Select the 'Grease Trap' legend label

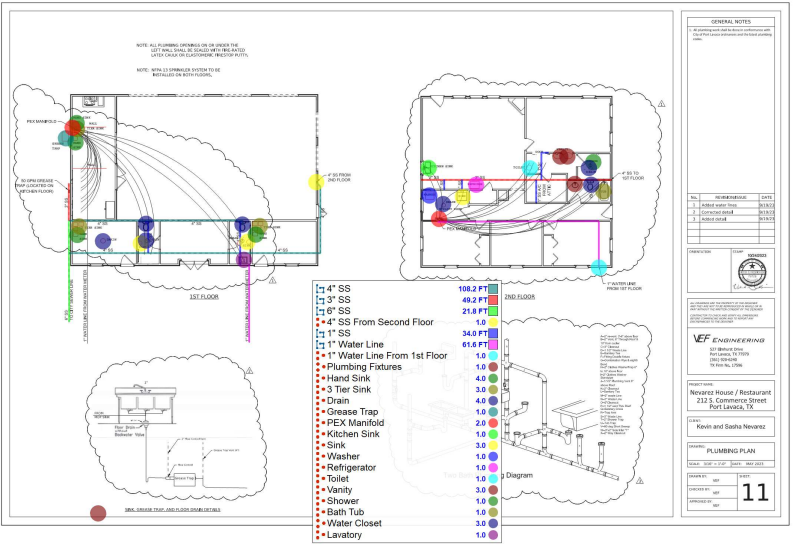point(353,412)
